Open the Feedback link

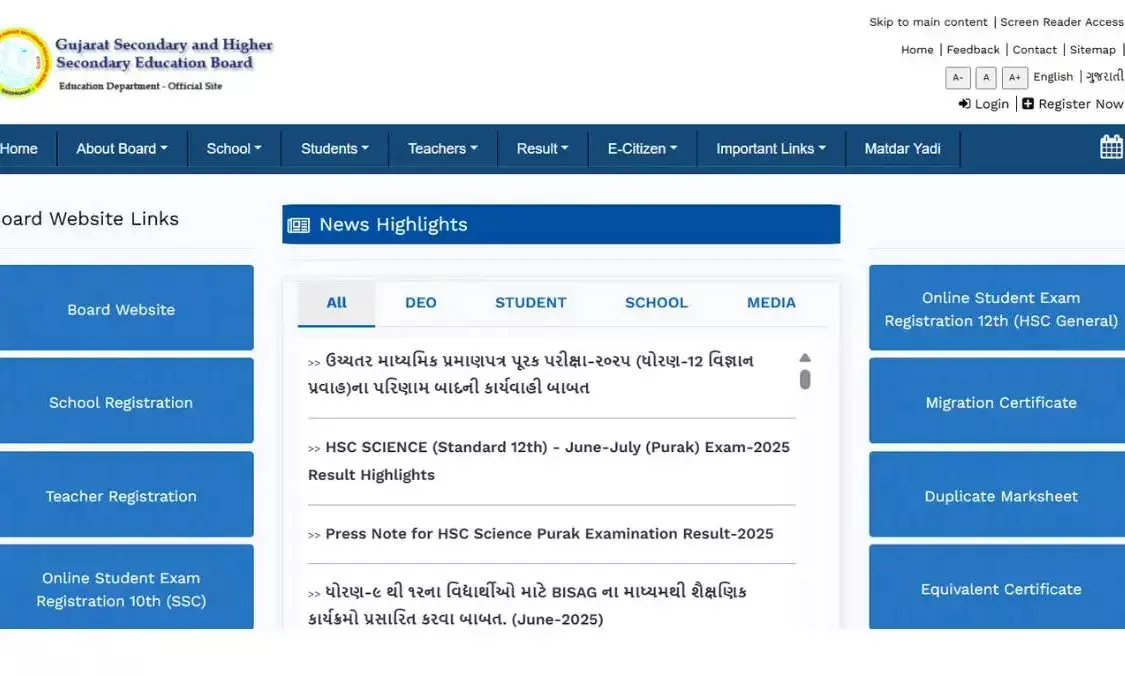(973, 49)
